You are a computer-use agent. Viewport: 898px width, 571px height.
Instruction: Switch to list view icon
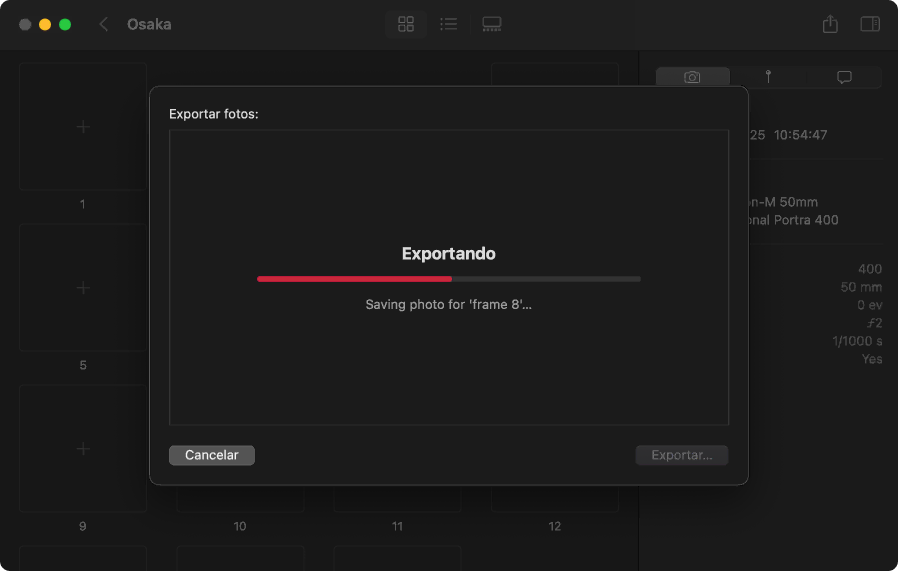448,24
